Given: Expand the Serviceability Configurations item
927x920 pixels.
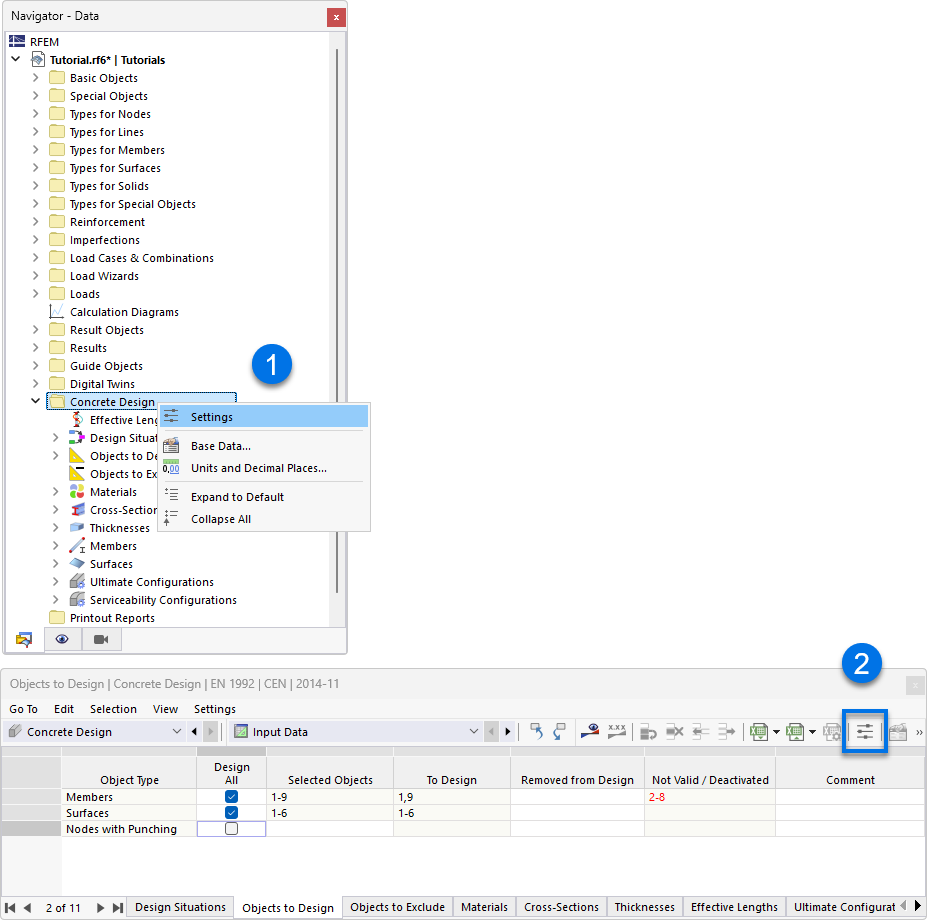Looking at the screenshot, I should 56,600.
